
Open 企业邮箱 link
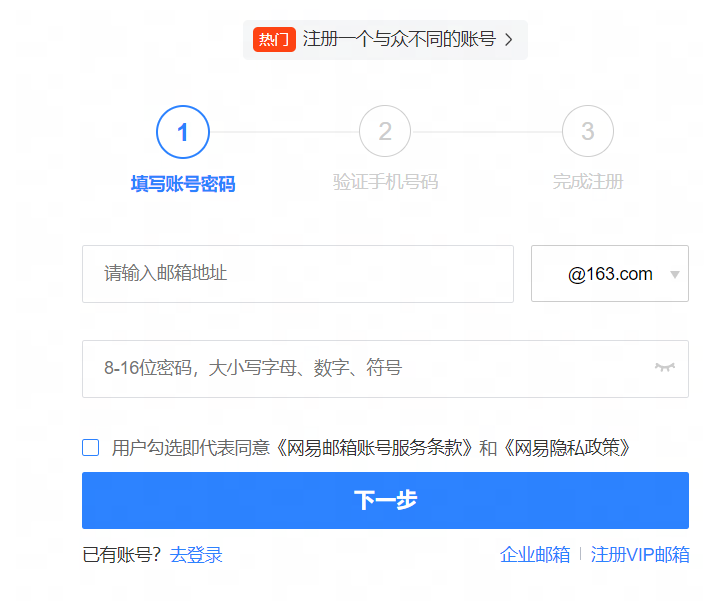pos(535,555)
